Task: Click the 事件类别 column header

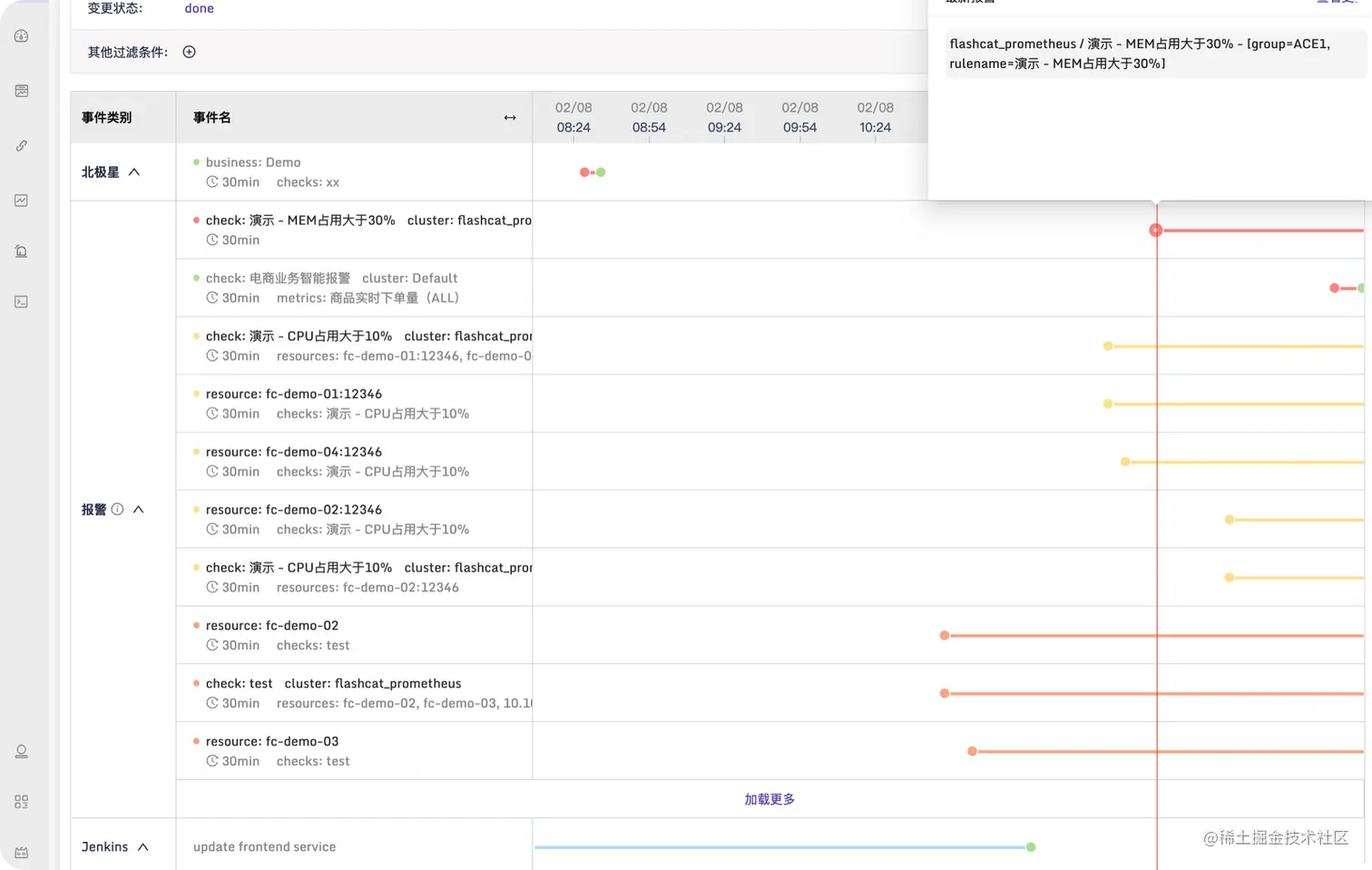Action: 106,117
